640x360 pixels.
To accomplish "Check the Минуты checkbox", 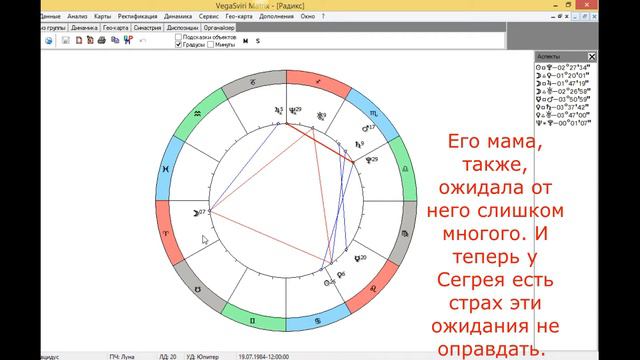I will click(211, 44).
